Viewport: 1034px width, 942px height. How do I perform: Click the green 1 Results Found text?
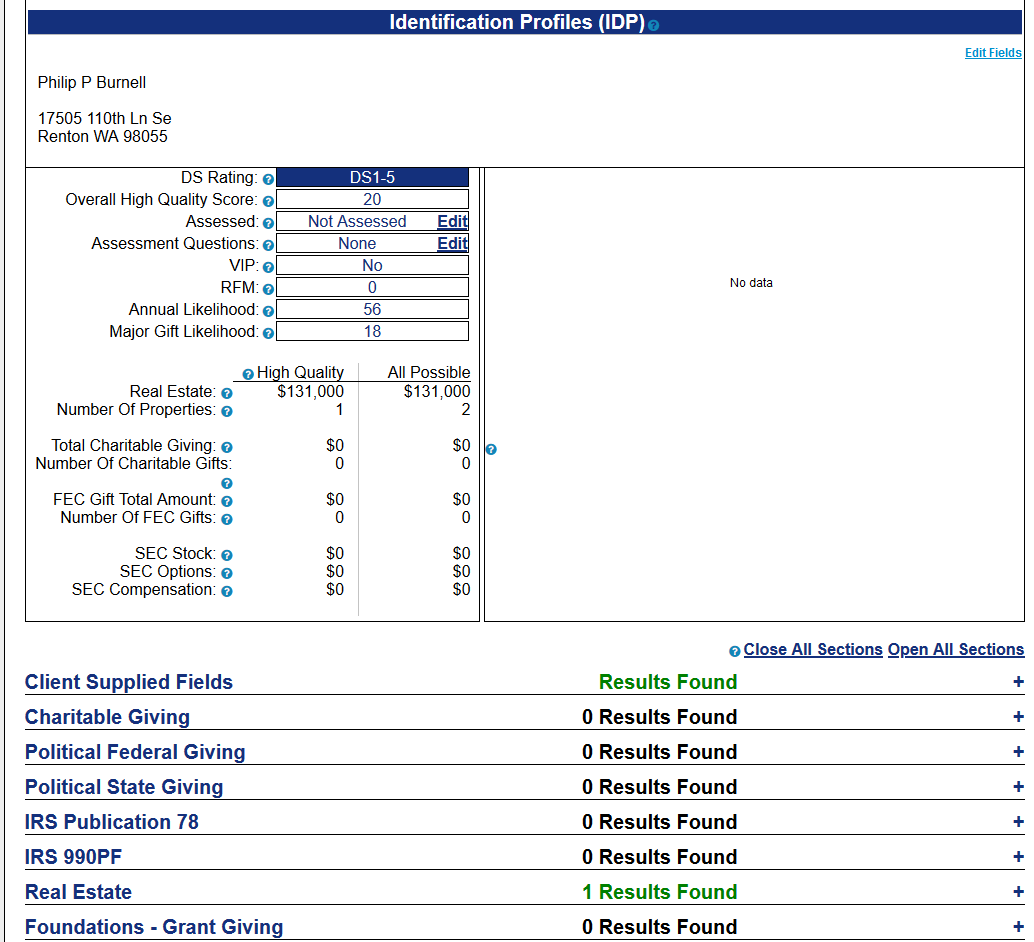659,892
